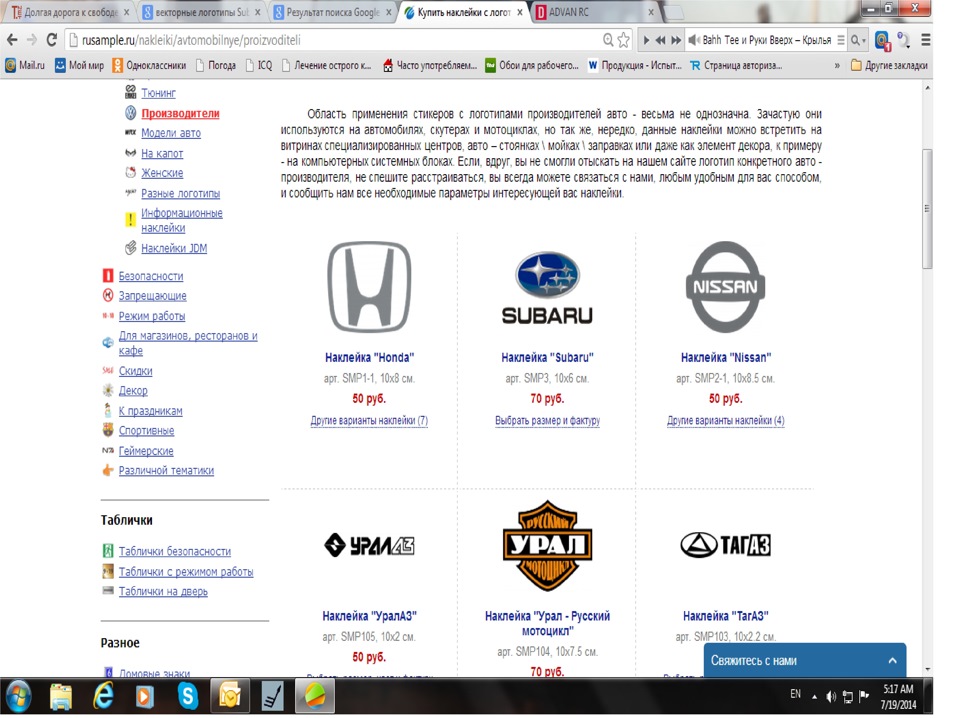The height and width of the screenshot is (718, 960).
Task: Open Таблички с режимом работы link
Action: 186,571
